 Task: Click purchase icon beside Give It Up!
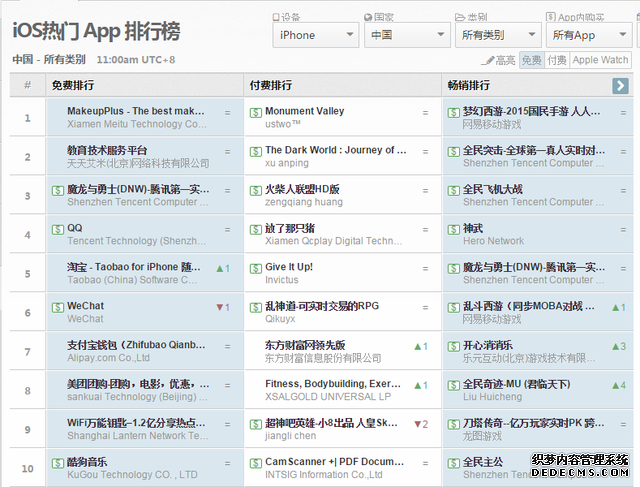(x=256, y=269)
